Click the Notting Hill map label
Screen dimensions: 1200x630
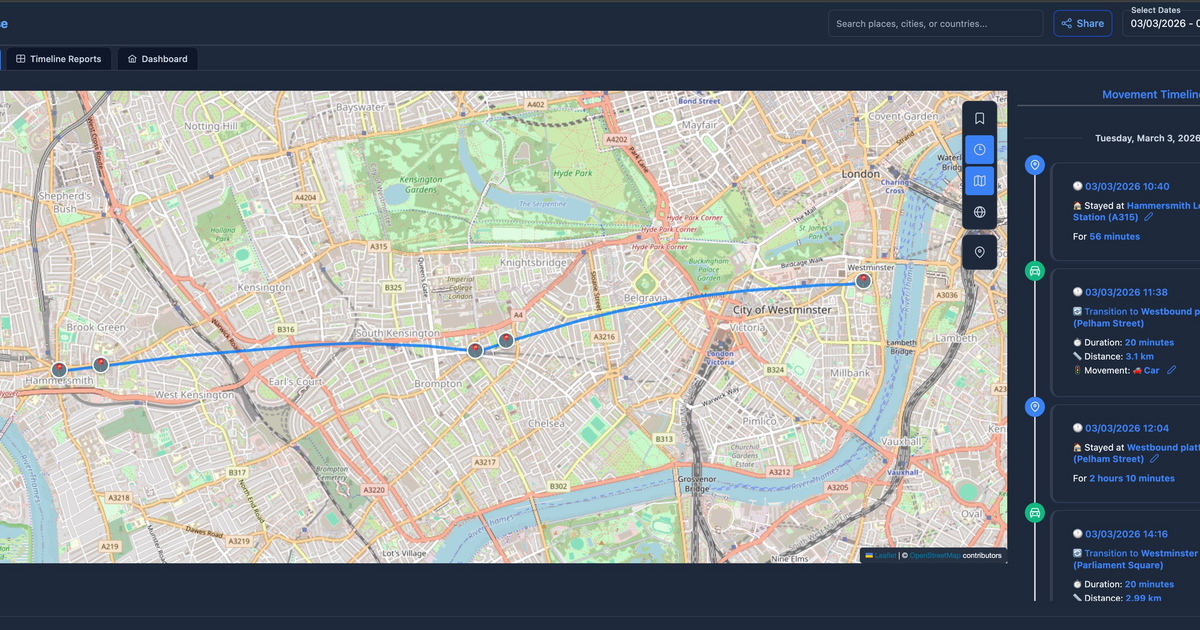[211, 127]
